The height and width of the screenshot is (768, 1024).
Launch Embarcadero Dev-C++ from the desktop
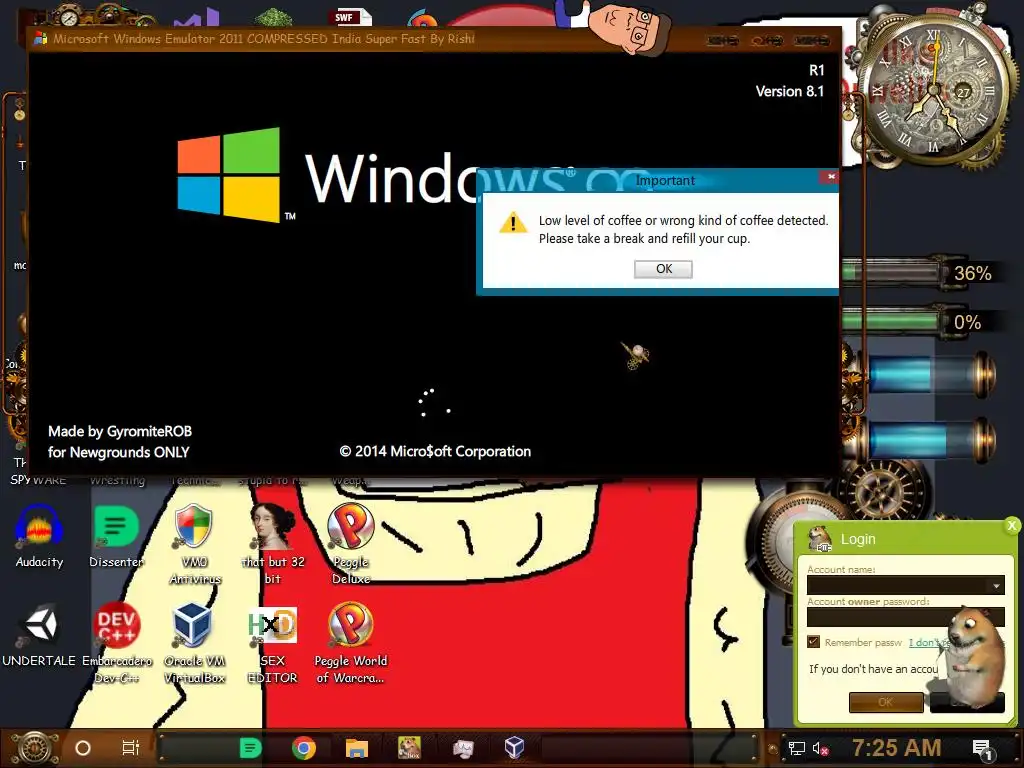tap(116, 643)
